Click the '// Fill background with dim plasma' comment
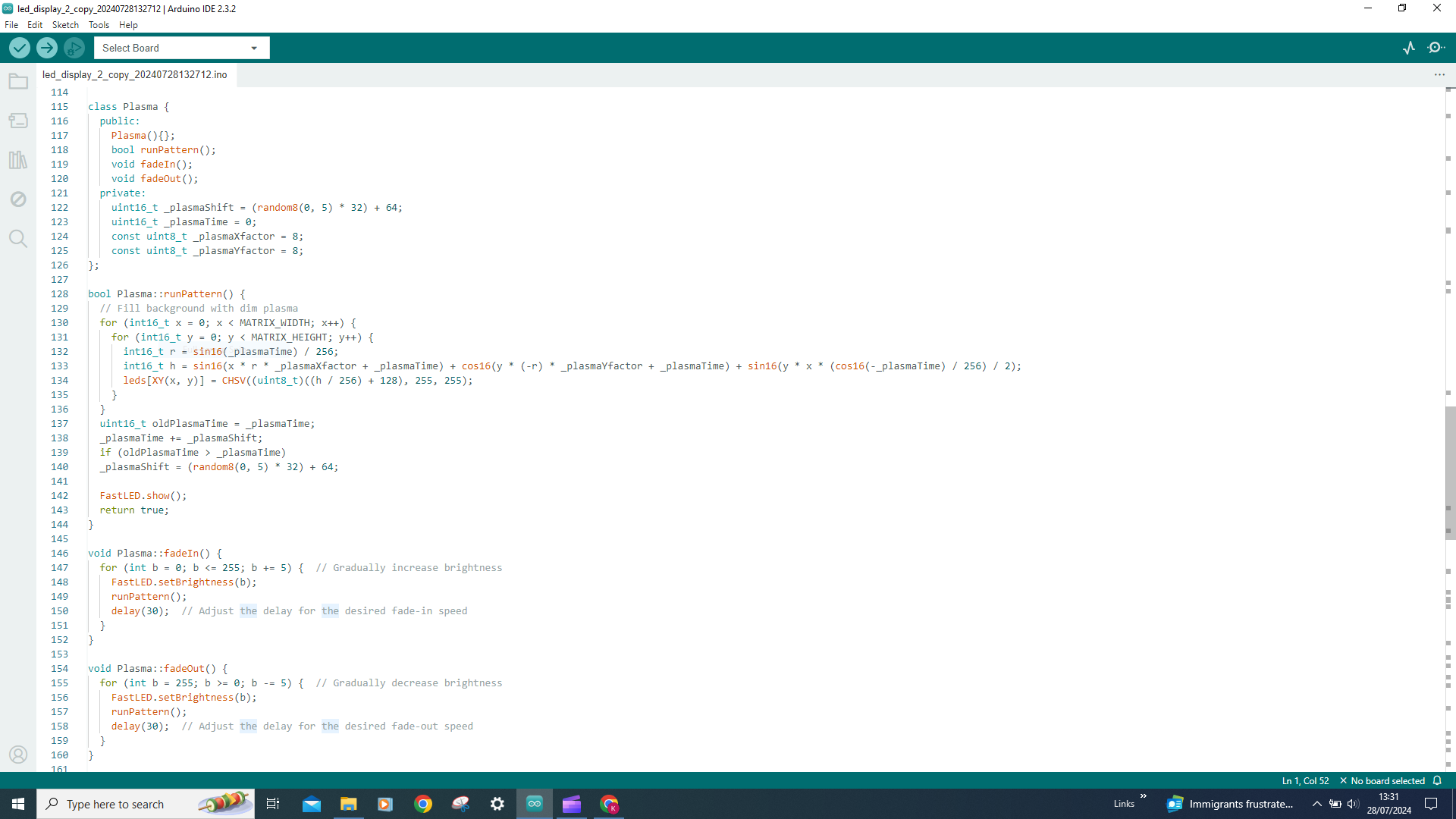 coord(199,309)
